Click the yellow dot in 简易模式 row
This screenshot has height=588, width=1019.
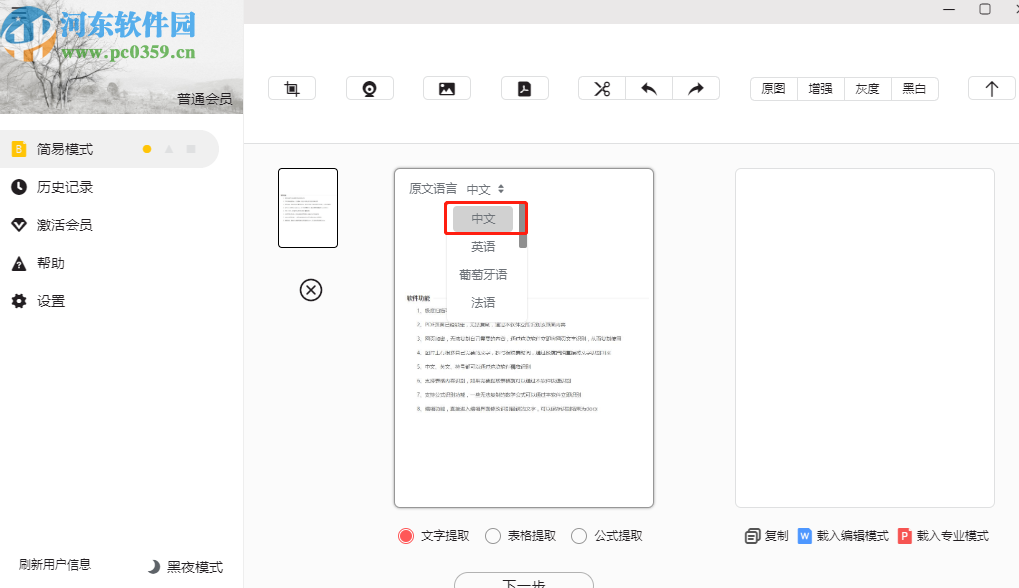click(x=147, y=149)
